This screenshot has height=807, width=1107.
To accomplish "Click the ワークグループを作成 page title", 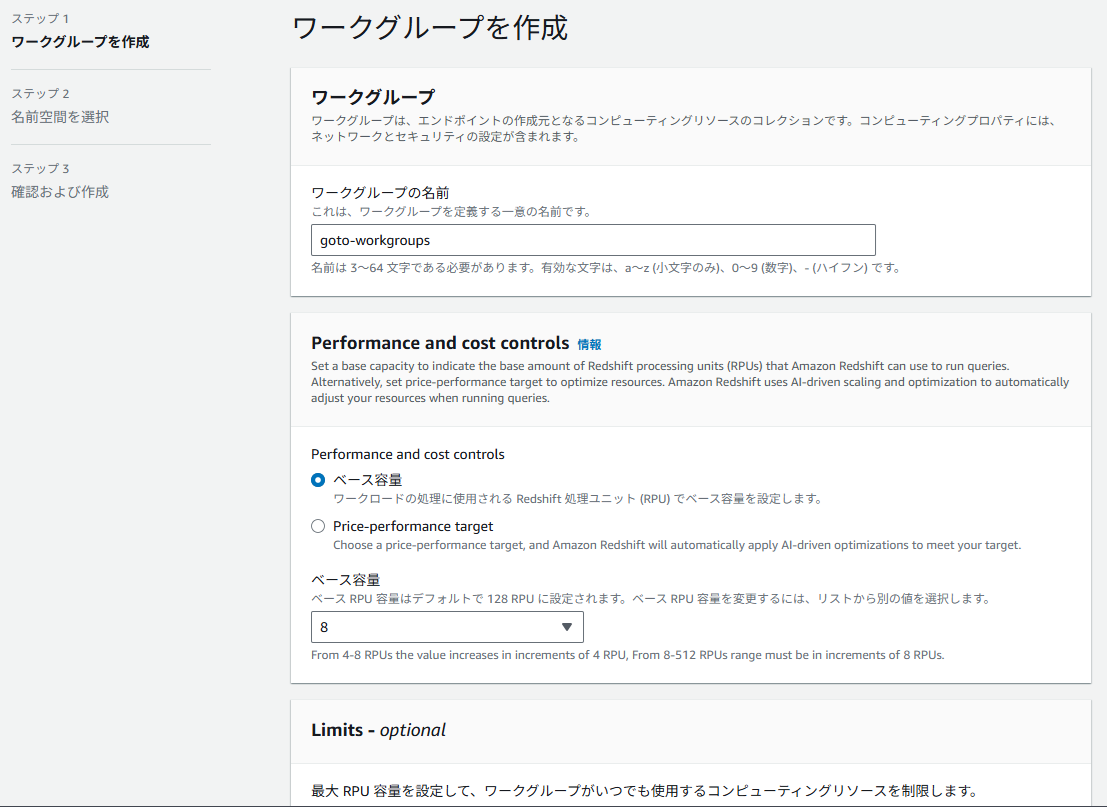I will coord(430,28).
